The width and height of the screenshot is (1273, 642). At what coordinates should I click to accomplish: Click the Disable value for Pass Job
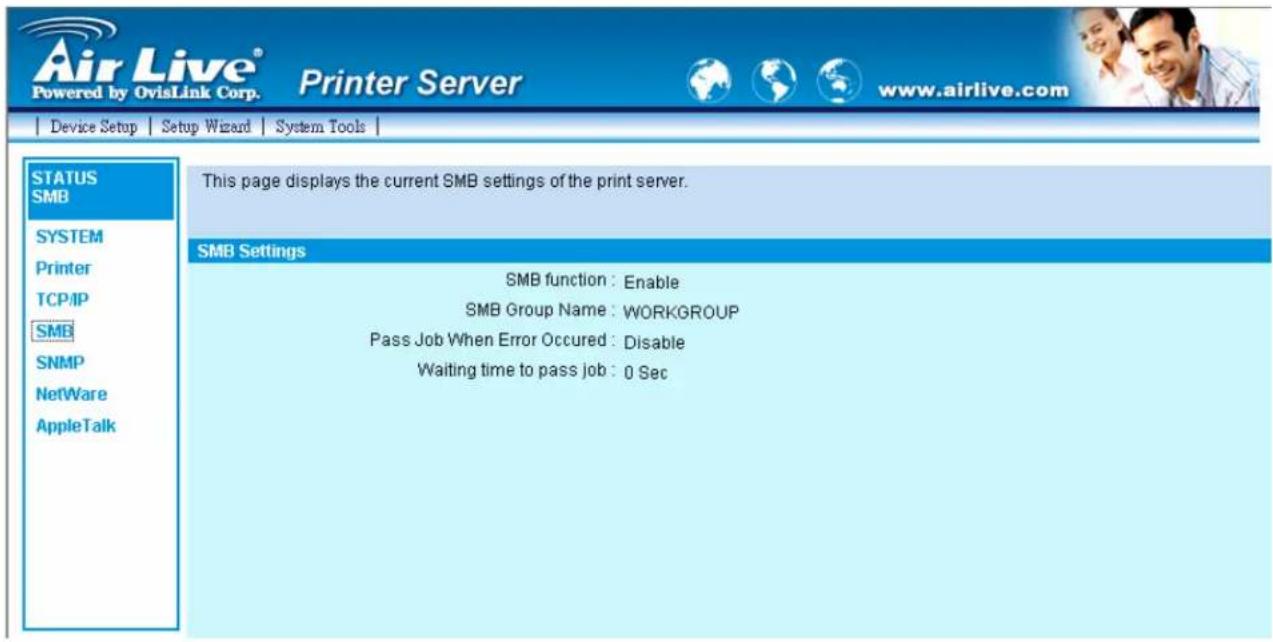tap(654, 343)
